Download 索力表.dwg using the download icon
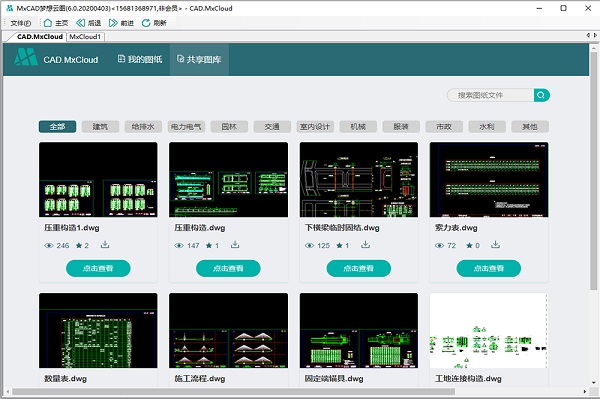 coord(495,244)
